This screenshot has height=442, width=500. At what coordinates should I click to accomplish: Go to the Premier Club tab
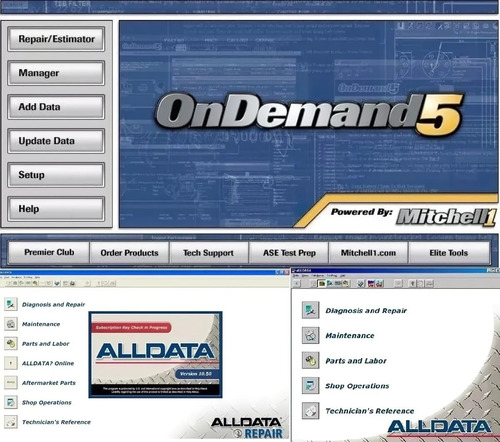[x=49, y=252]
